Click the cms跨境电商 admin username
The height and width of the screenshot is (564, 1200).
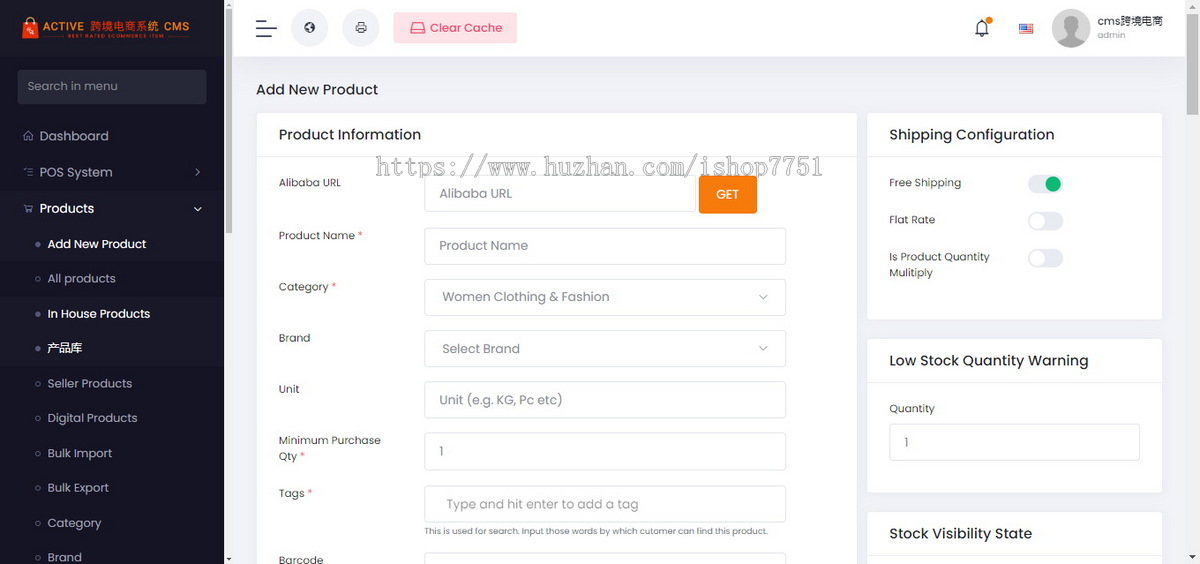click(1130, 21)
